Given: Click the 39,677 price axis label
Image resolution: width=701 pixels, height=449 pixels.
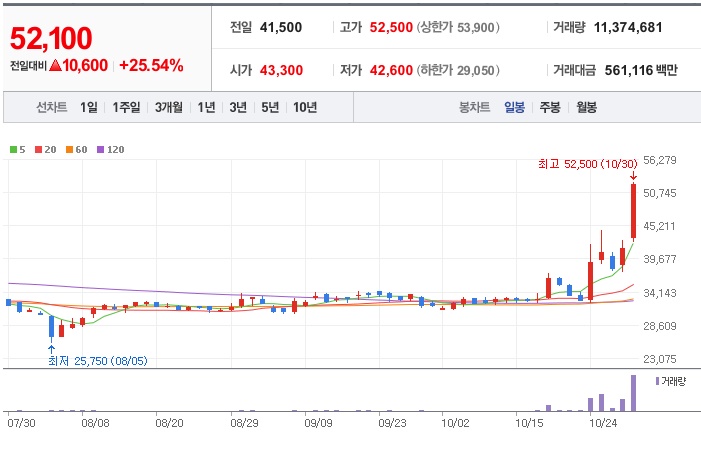Looking at the screenshot, I should (659, 259).
